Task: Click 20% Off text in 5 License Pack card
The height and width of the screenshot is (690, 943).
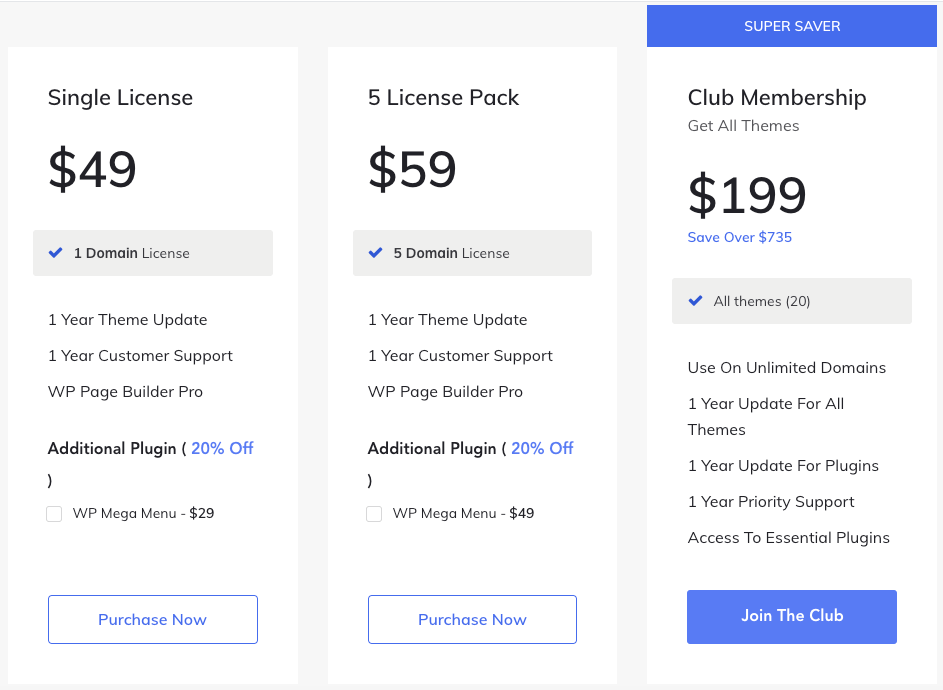Action: click(542, 448)
